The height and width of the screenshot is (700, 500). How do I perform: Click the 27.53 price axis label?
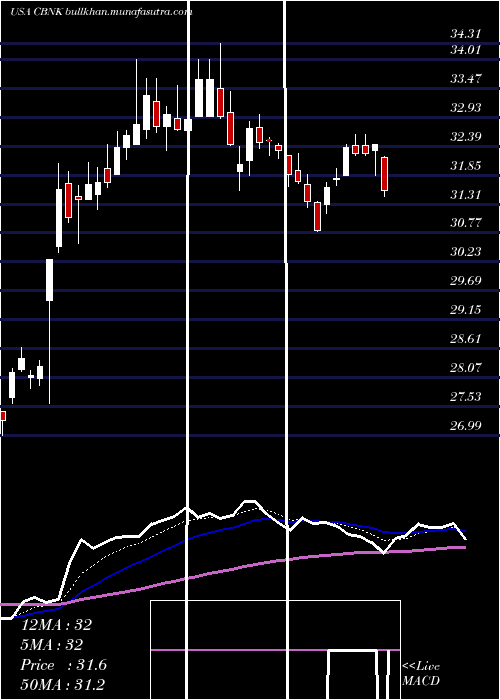[466, 396]
